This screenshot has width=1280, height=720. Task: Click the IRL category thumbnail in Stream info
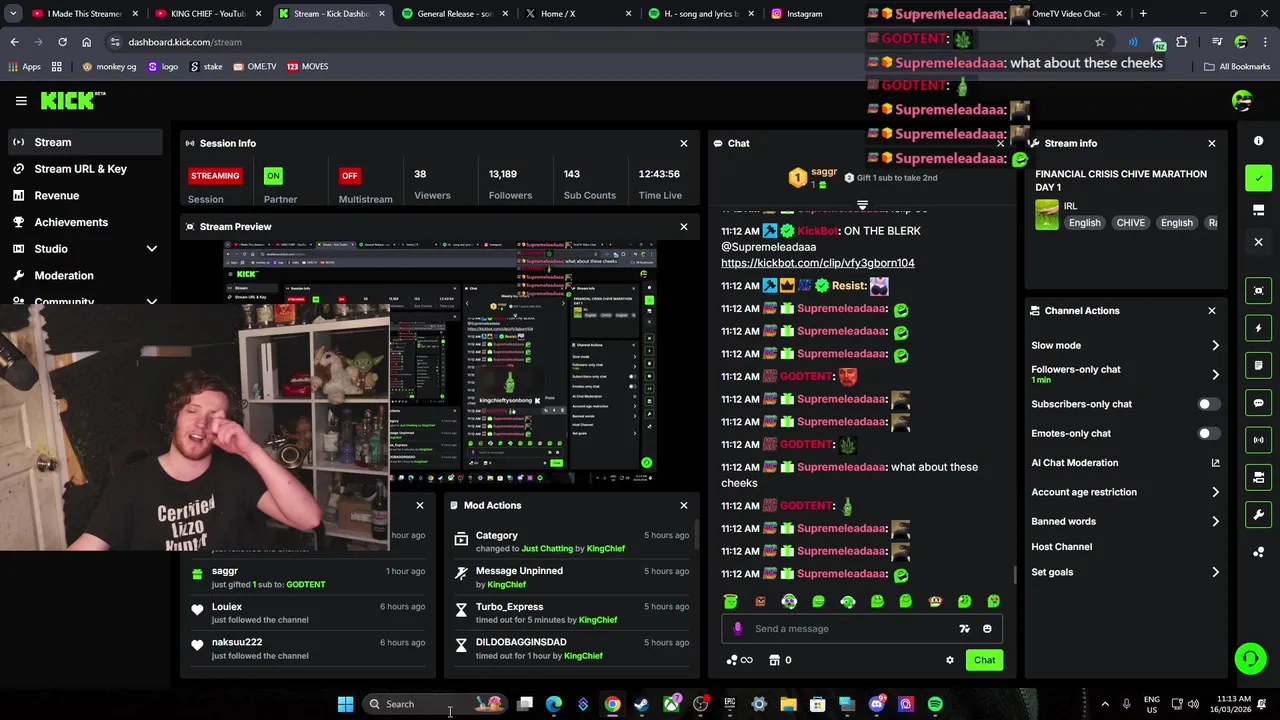tap(1047, 215)
